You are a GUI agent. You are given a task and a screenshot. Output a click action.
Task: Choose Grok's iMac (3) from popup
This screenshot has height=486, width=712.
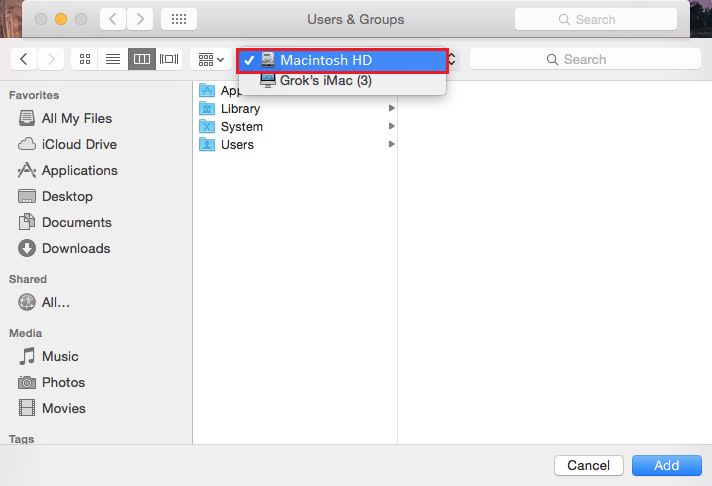342,81
